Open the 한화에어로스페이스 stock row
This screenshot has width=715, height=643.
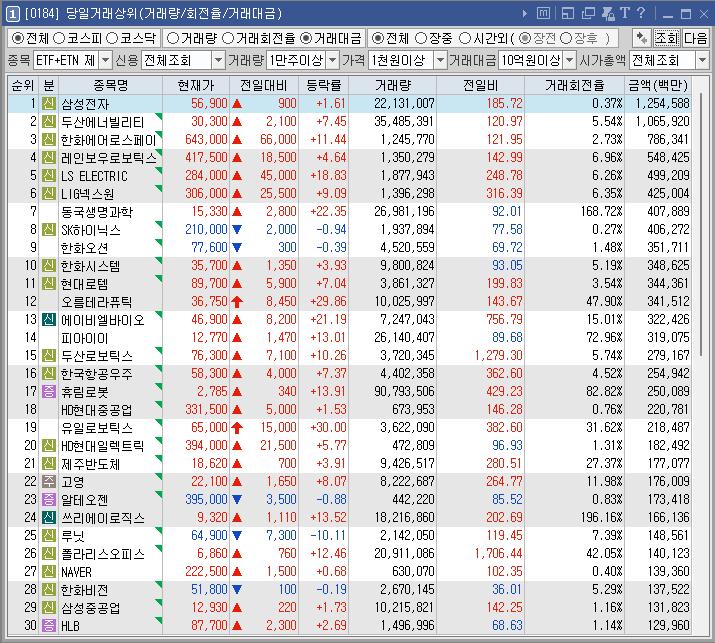(x=349, y=140)
